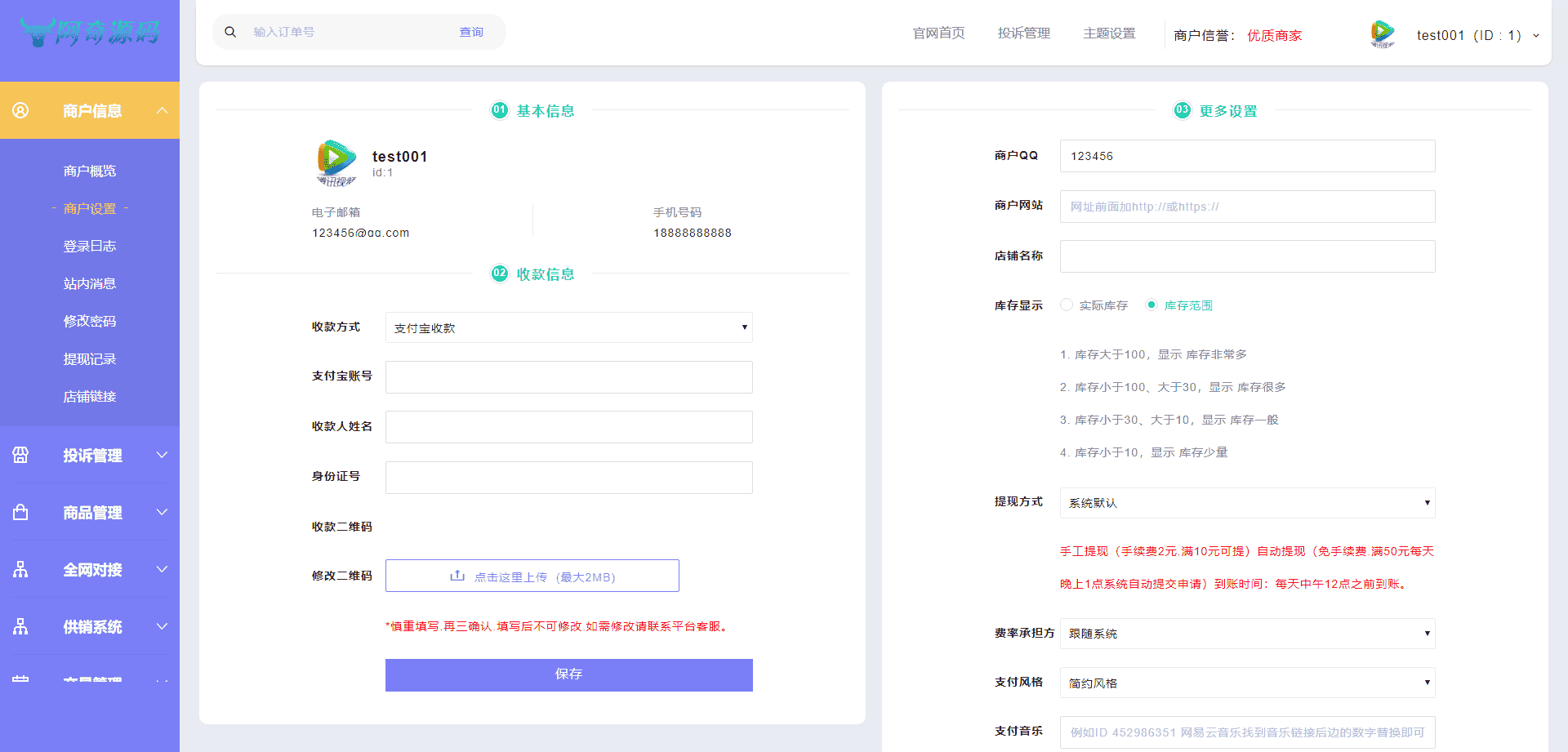Click the product management bag icon
The width and height of the screenshot is (1568, 752).
[x=21, y=512]
